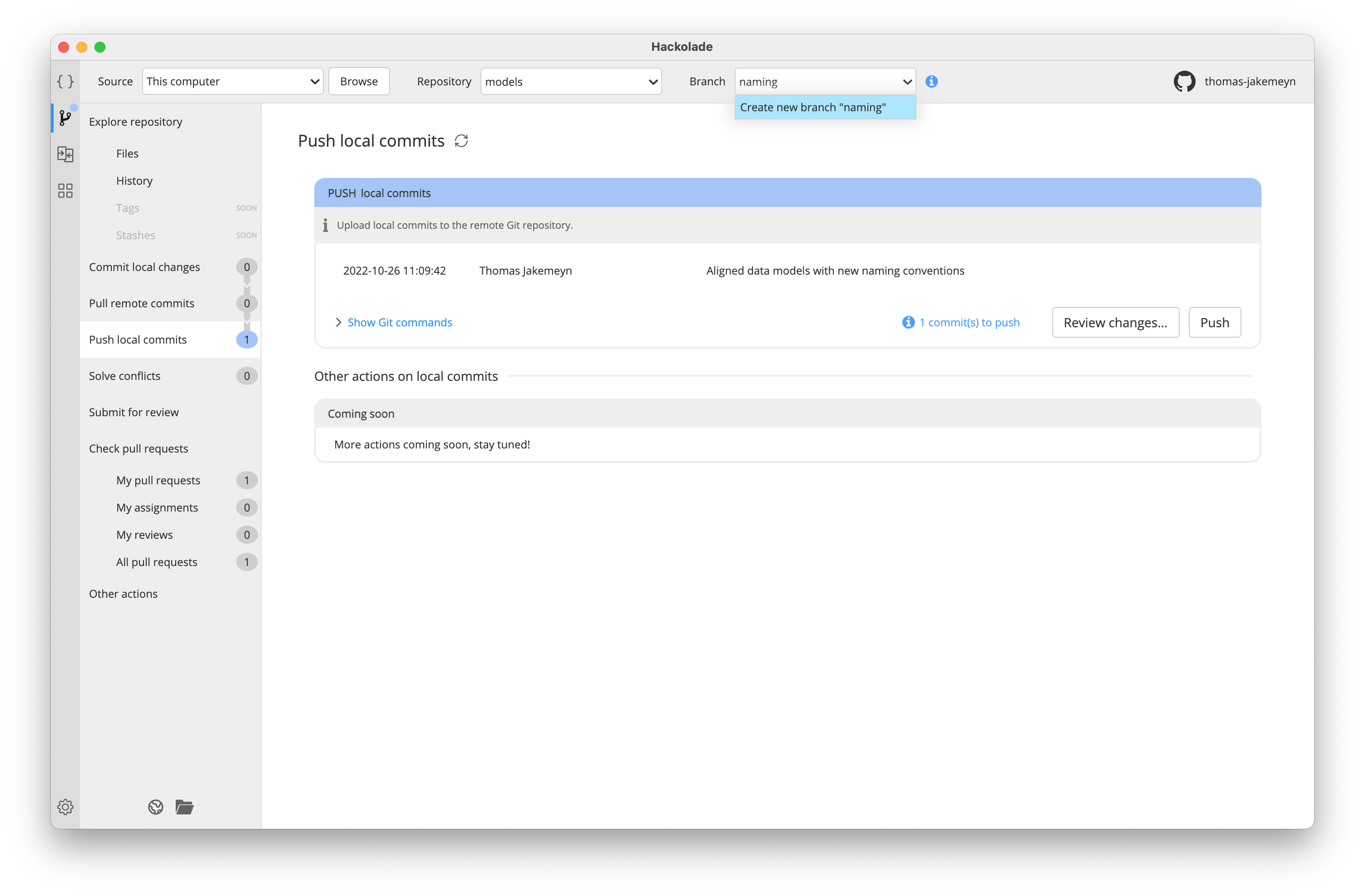Image resolution: width=1365 pixels, height=896 pixels.
Task: Click the settings gear icon bottom left
Action: [x=65, y=807]
